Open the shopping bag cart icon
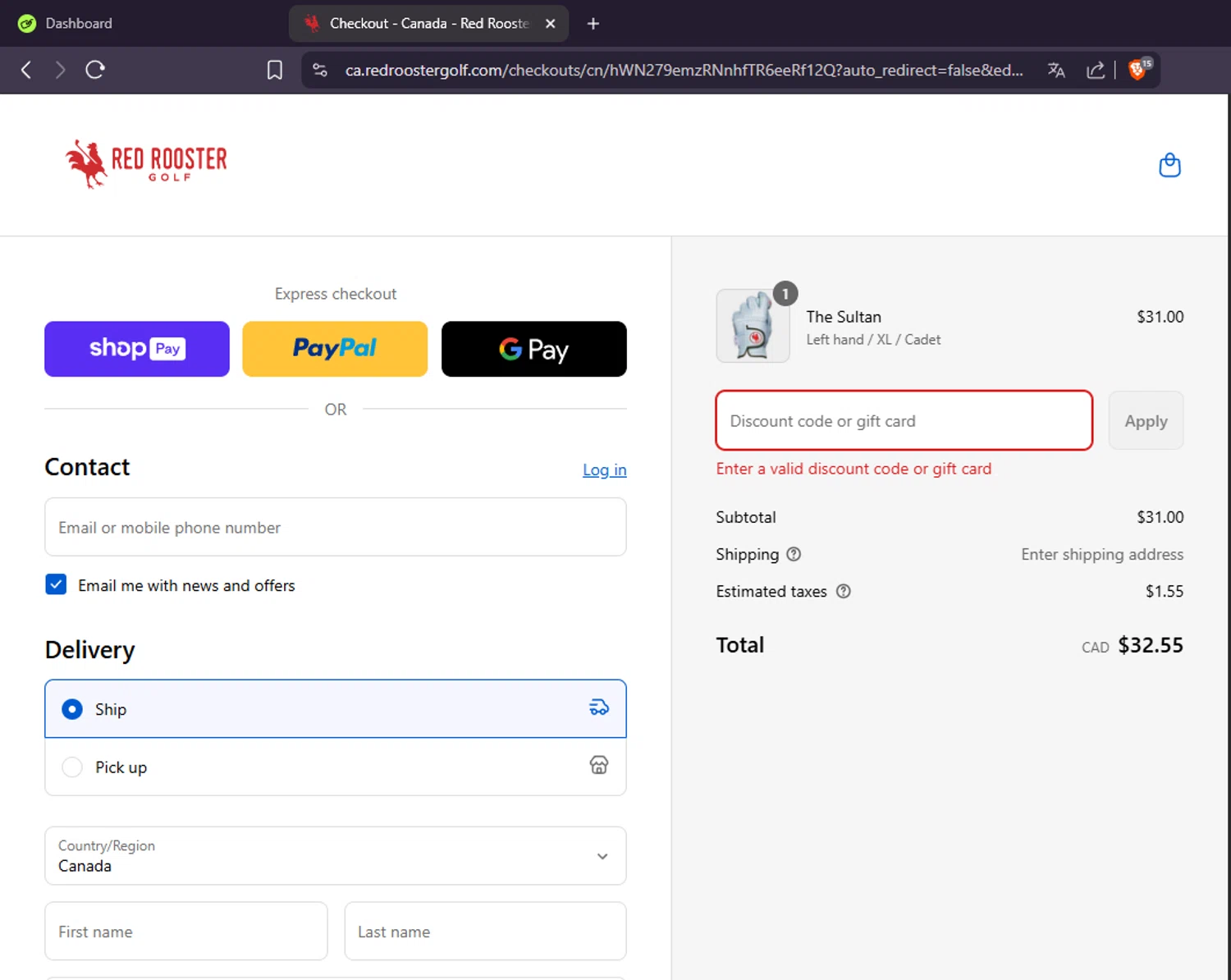This screenshot has height=980, width=1231. [x=1169, y=165]
